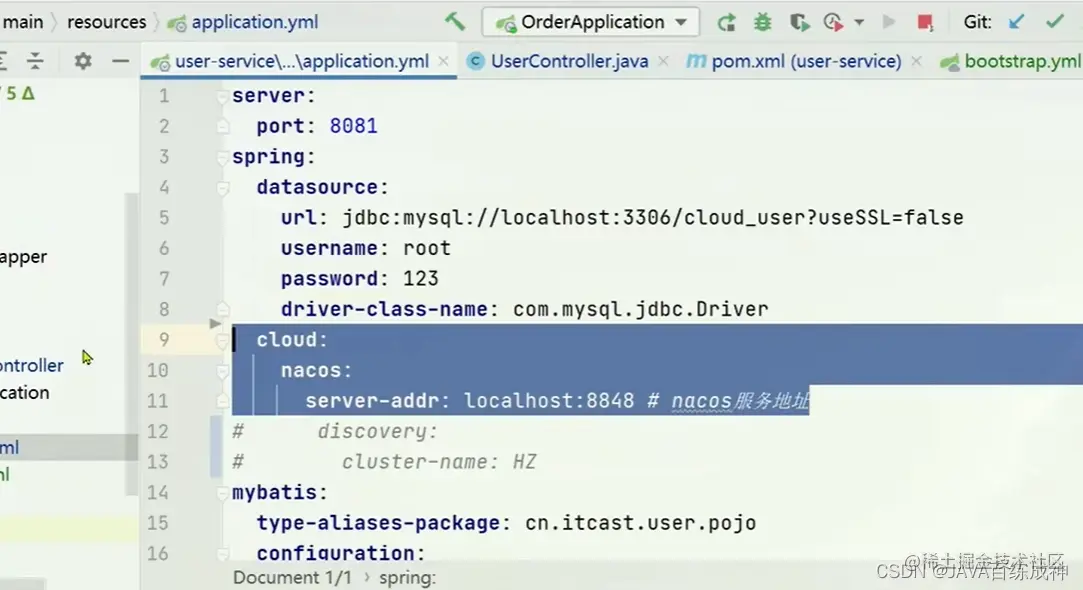Viewport: 1083px width, 590px height.
Task: Click password value 123
Action: coord(421,278)
